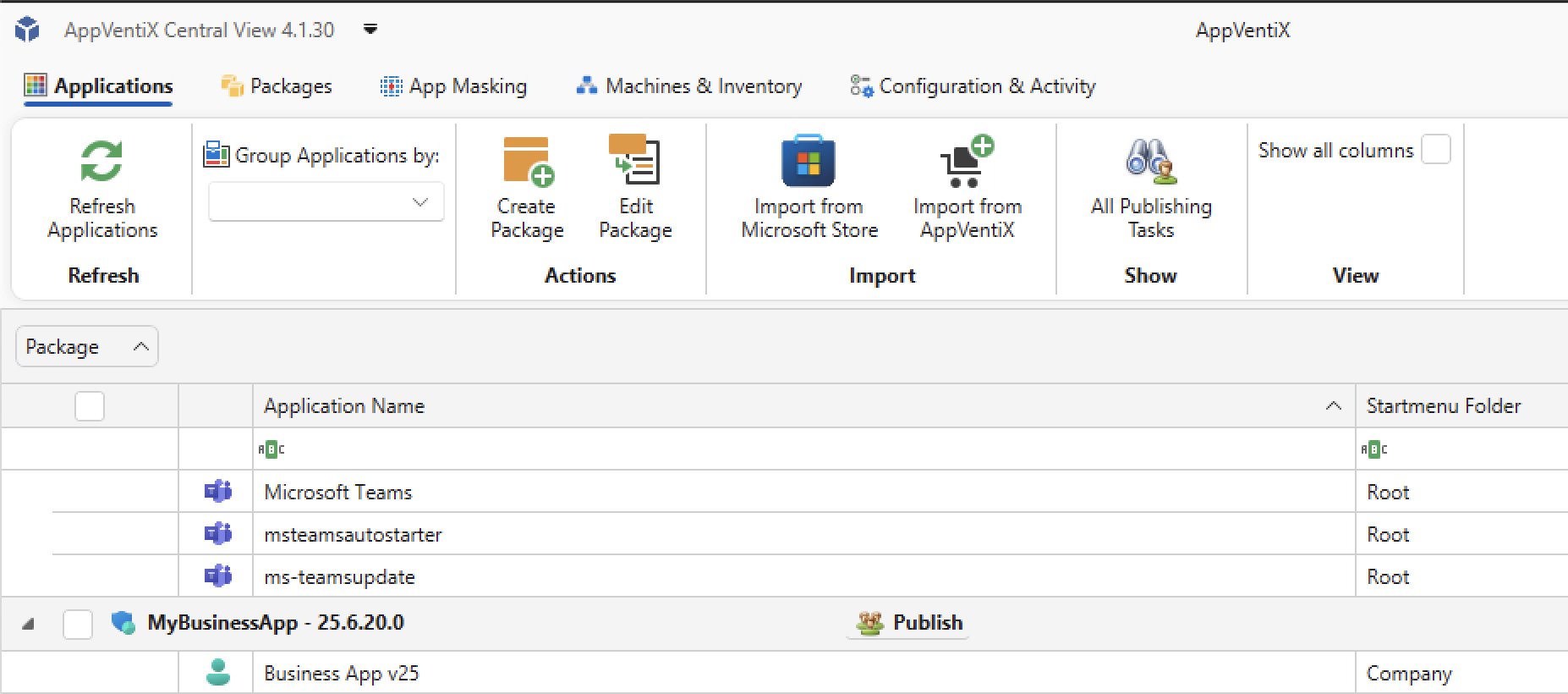Click the Microsoft Teams app icon

(218, 492)
